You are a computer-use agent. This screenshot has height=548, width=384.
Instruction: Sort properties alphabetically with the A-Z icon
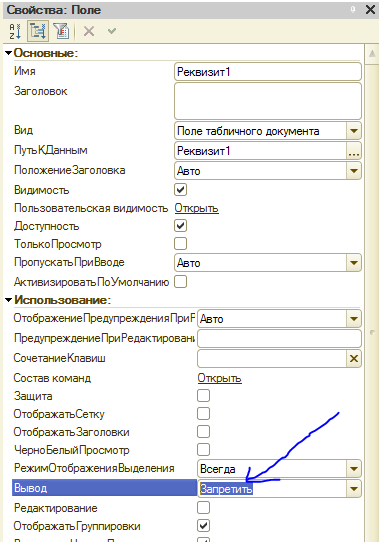point(15,31)
